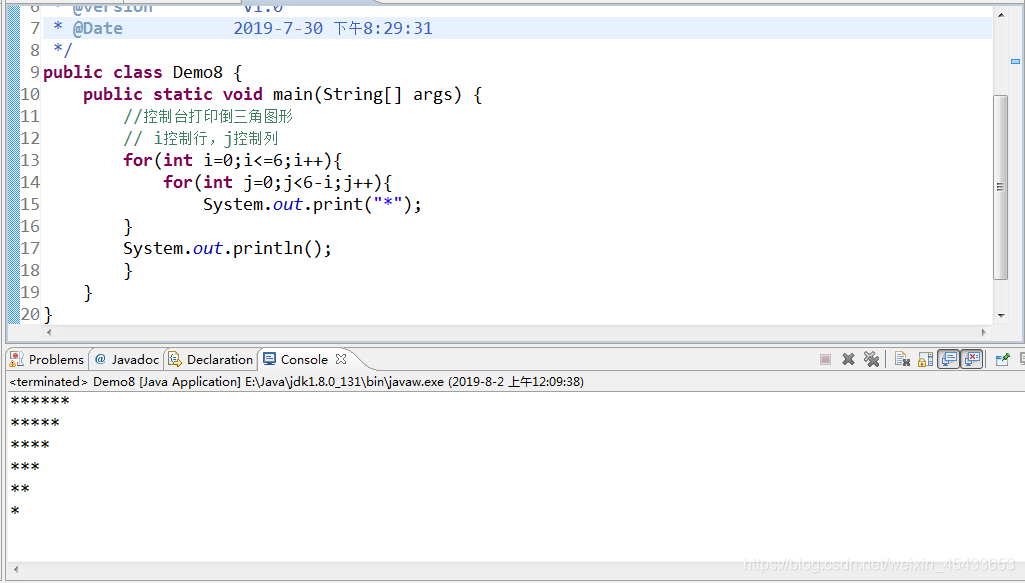Screen dimensions: 1025x583
Task: Click the "public class" keywords on line 9
Action: [x=103, y=72]
